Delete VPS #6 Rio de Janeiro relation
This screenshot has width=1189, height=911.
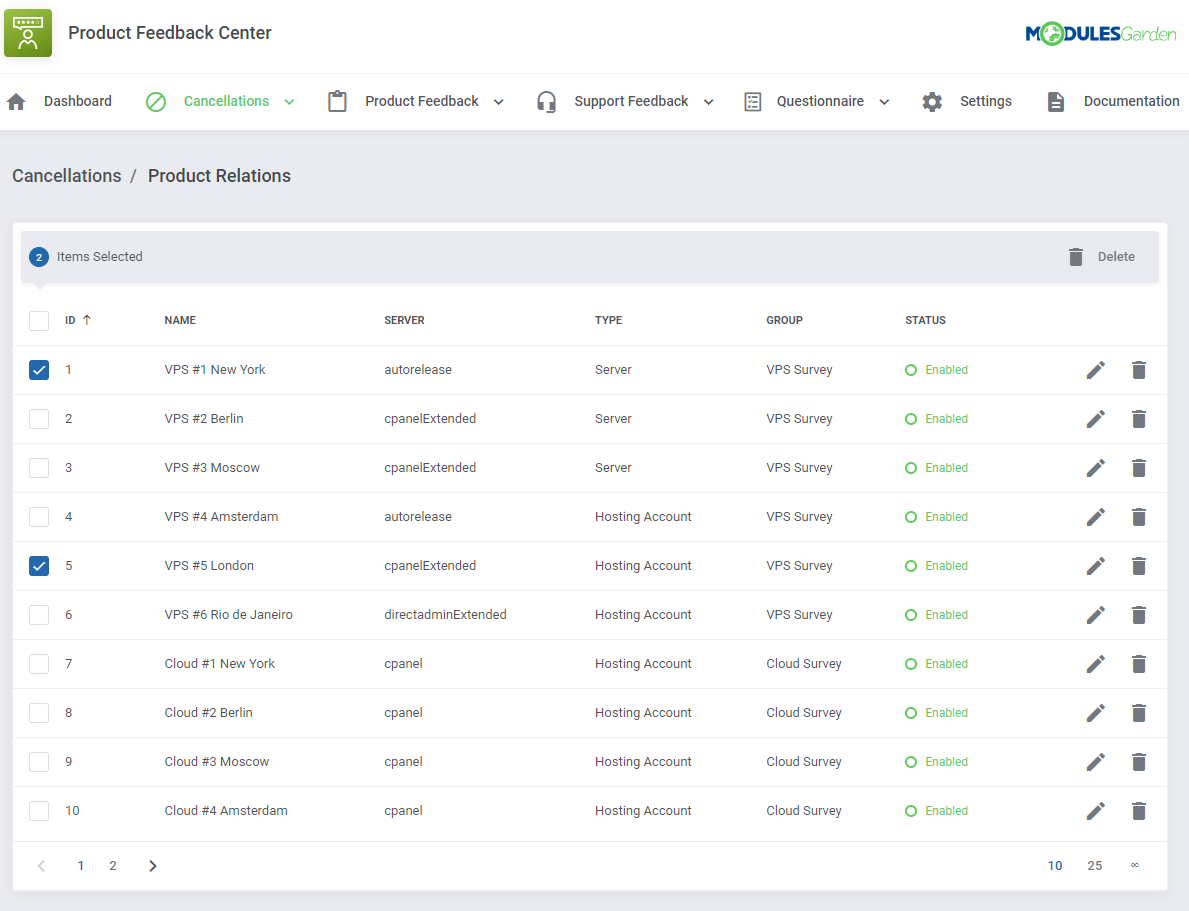tap(1138, 615)
